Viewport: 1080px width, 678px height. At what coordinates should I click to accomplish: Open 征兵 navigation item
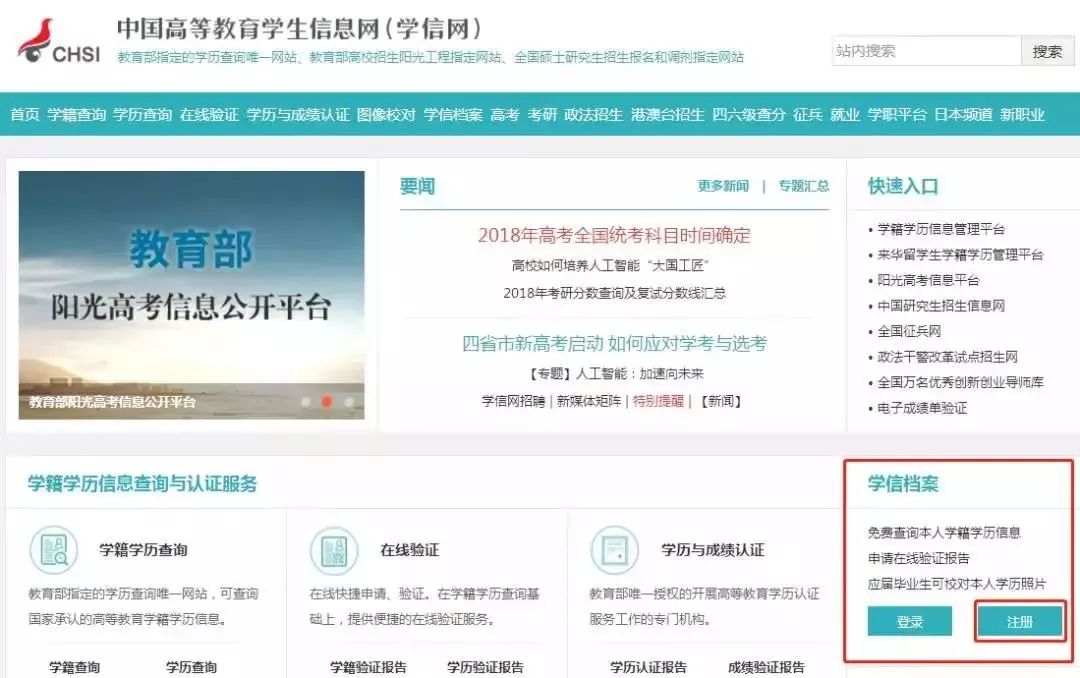808,114
